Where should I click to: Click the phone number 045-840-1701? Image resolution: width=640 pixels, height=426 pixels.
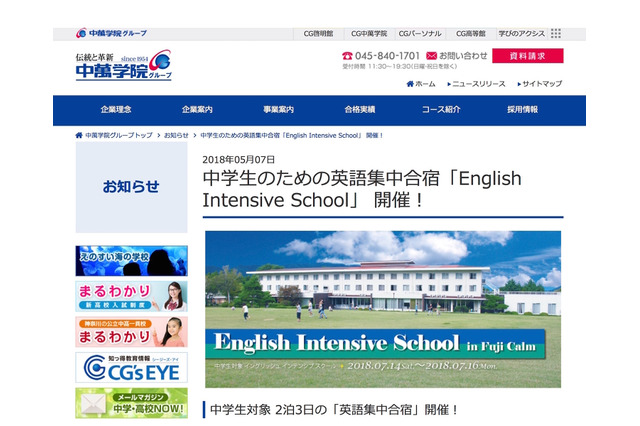point(387,55)
